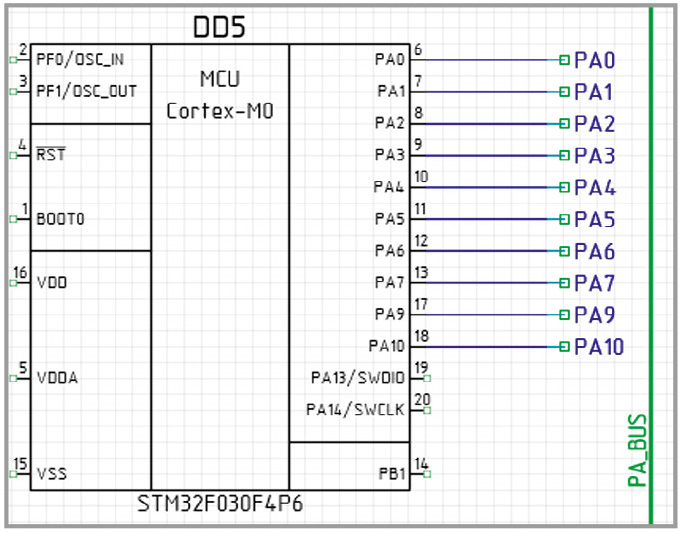
Task: Select the blue PA3 net label
Action: (x=595, y=156)
